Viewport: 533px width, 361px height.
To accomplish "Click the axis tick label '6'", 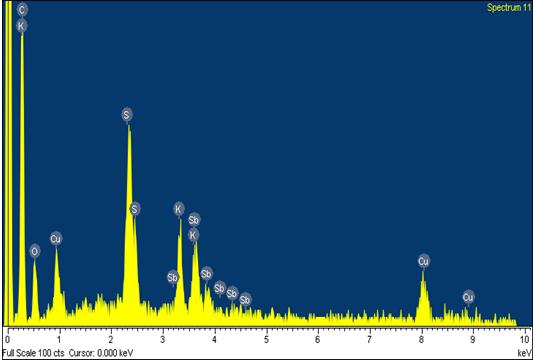I will tap(318, 339).
